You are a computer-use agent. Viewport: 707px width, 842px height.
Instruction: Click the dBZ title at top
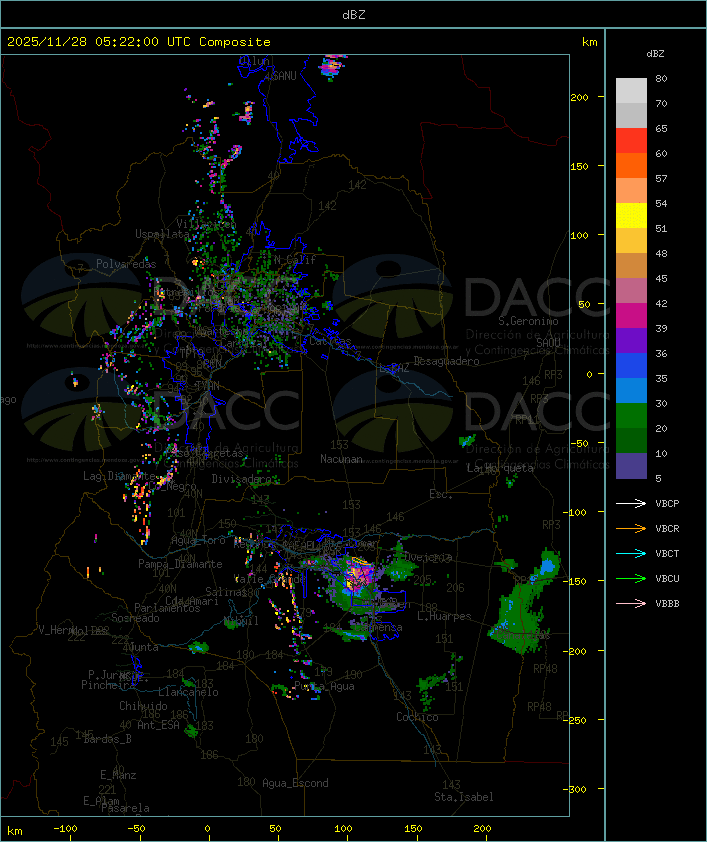point(354,15)
